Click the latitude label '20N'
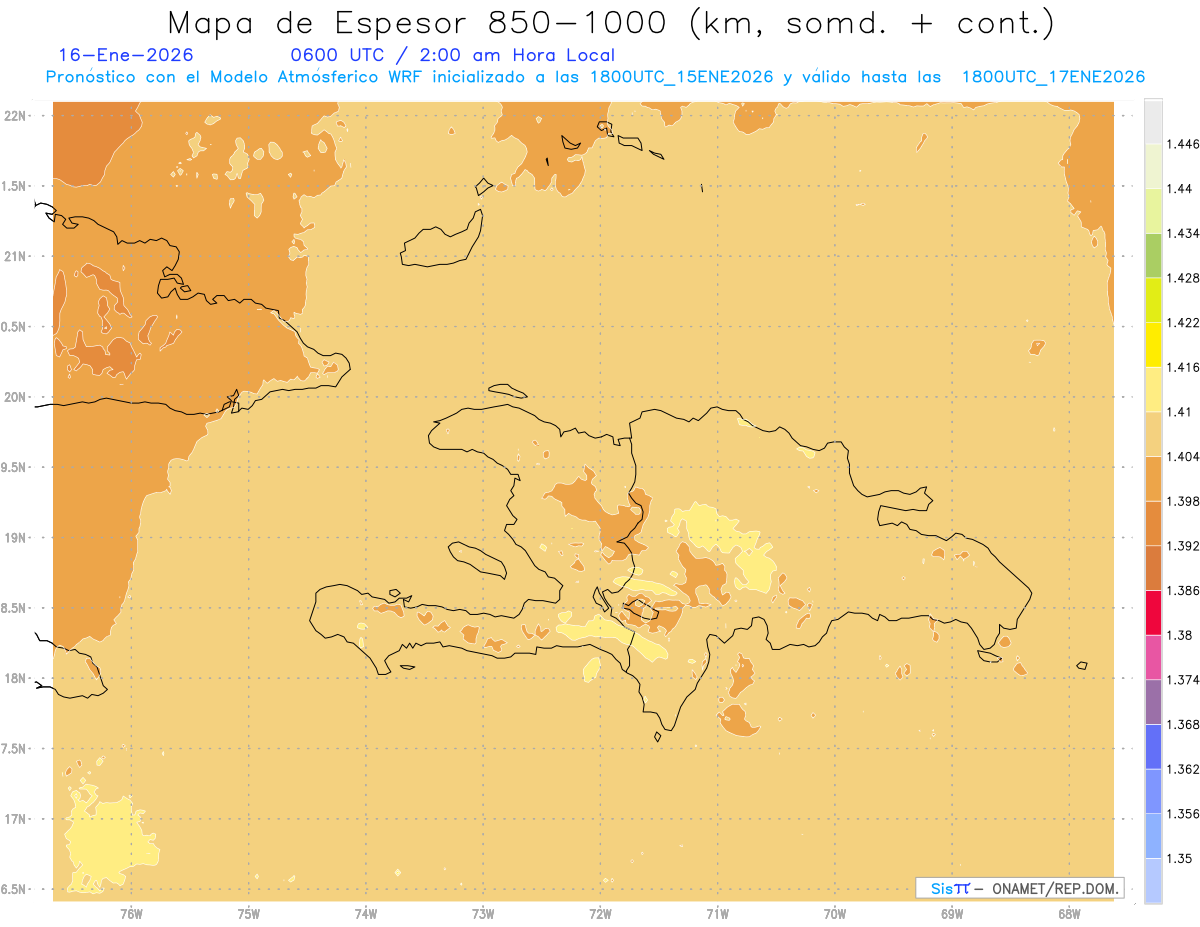 15,397
